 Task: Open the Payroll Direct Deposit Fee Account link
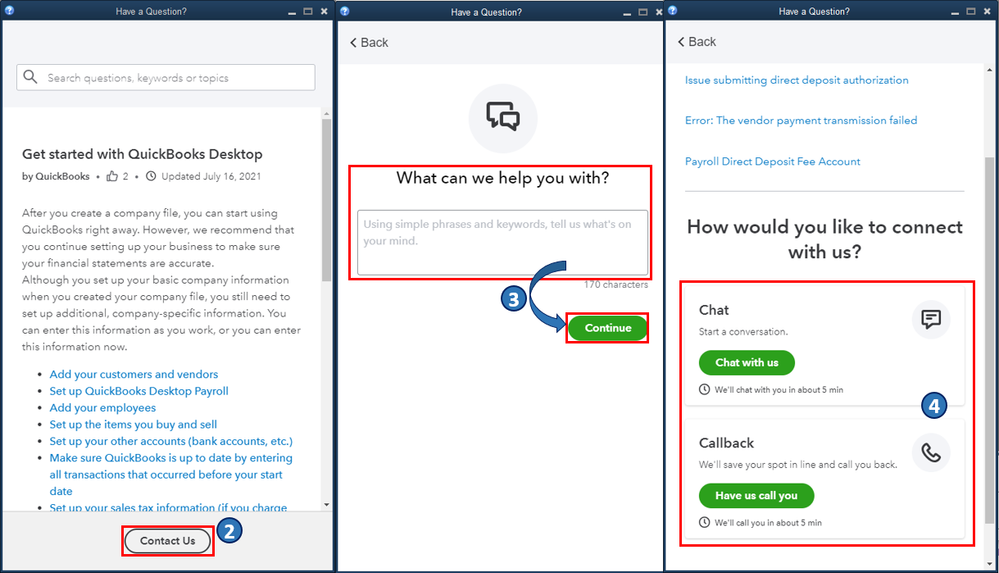tap(772, 162)
